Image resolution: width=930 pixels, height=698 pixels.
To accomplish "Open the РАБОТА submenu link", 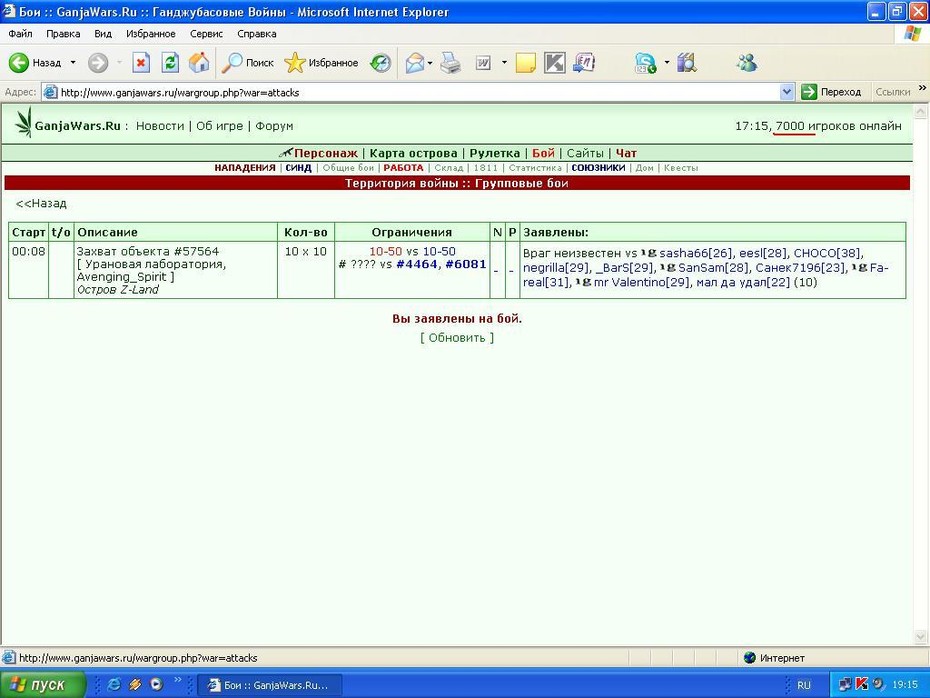I will click(403, 168).
